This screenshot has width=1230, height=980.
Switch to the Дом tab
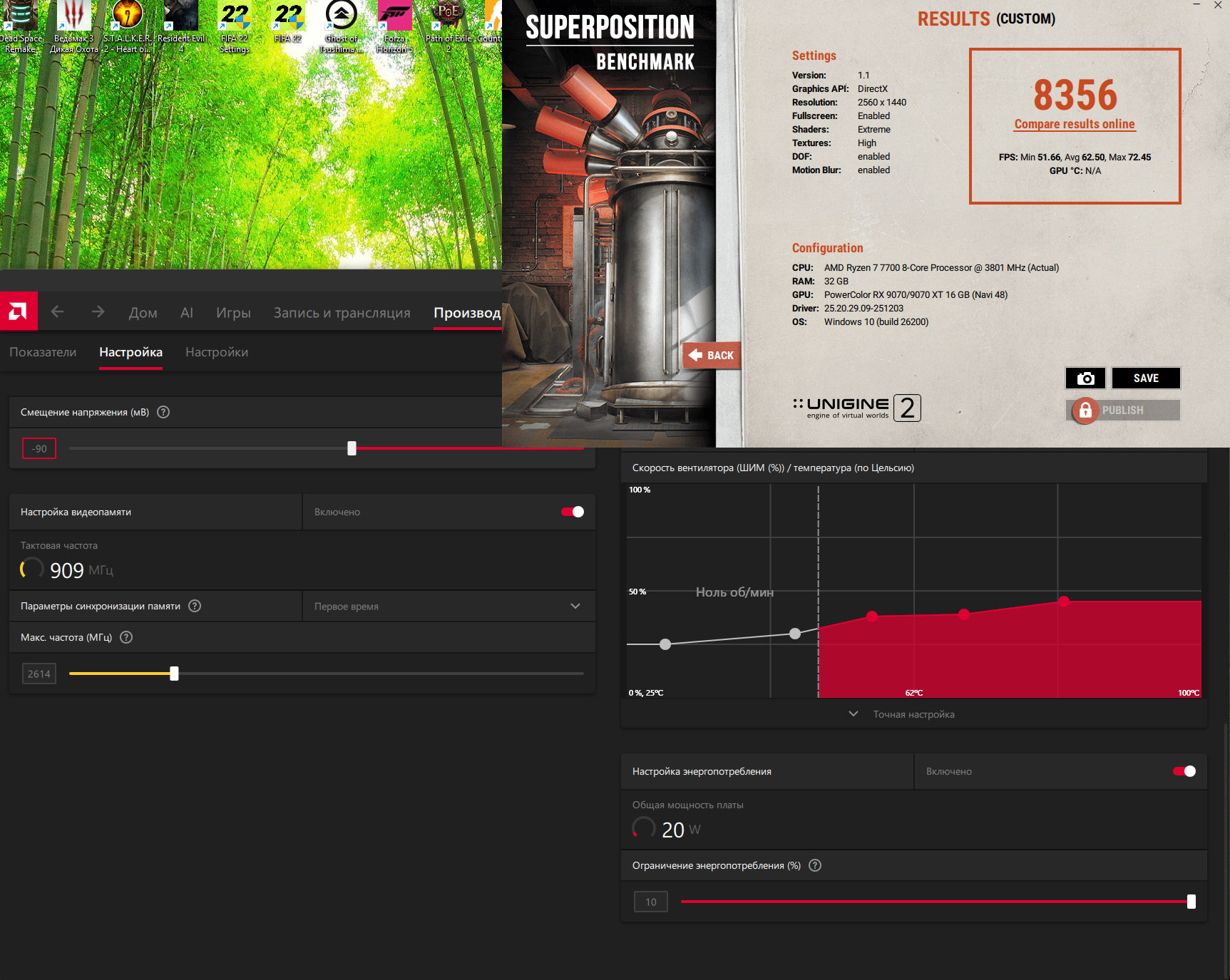click(143, 312)
